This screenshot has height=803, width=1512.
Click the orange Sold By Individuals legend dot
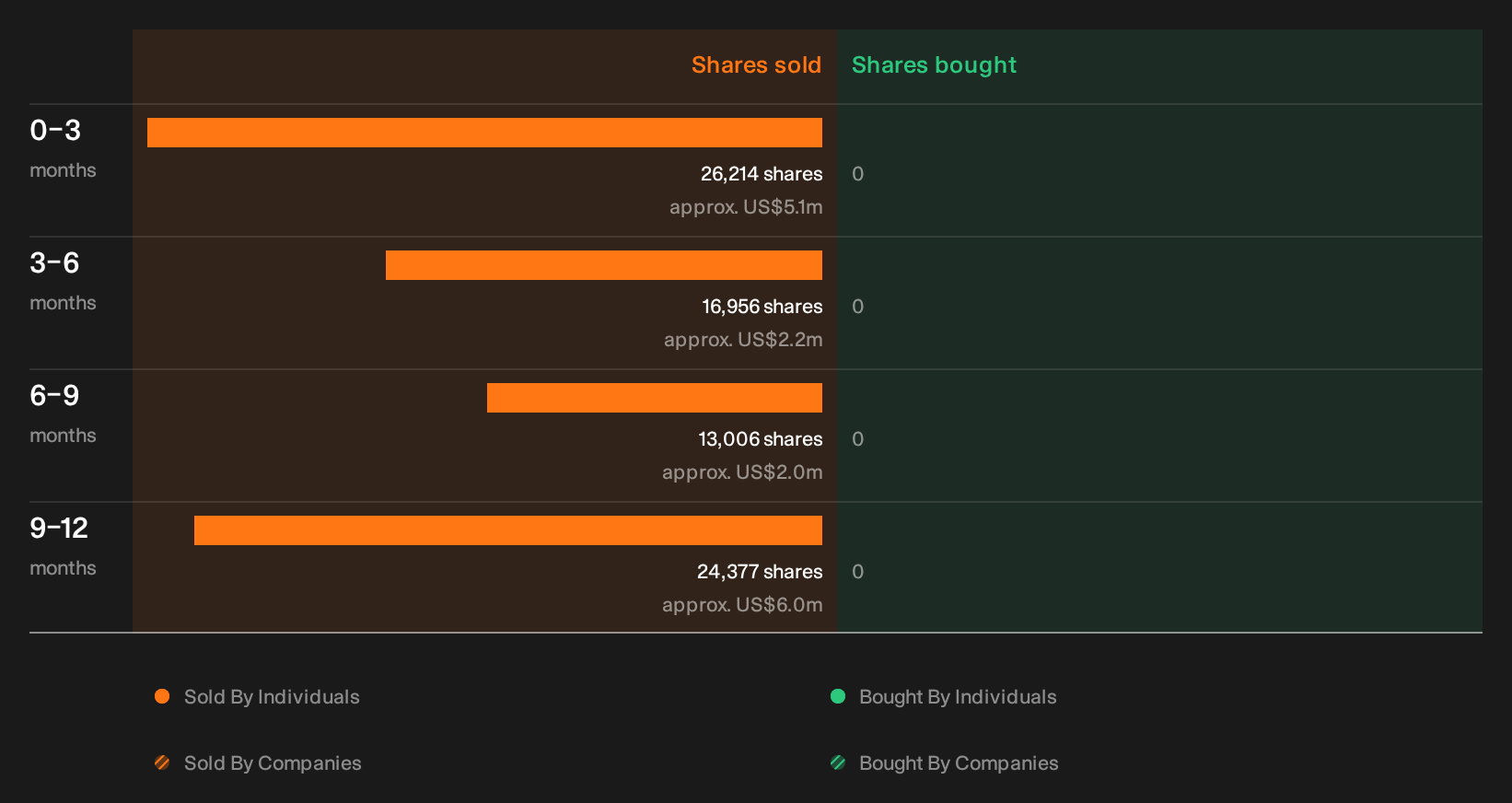click(x=162, y=696)
